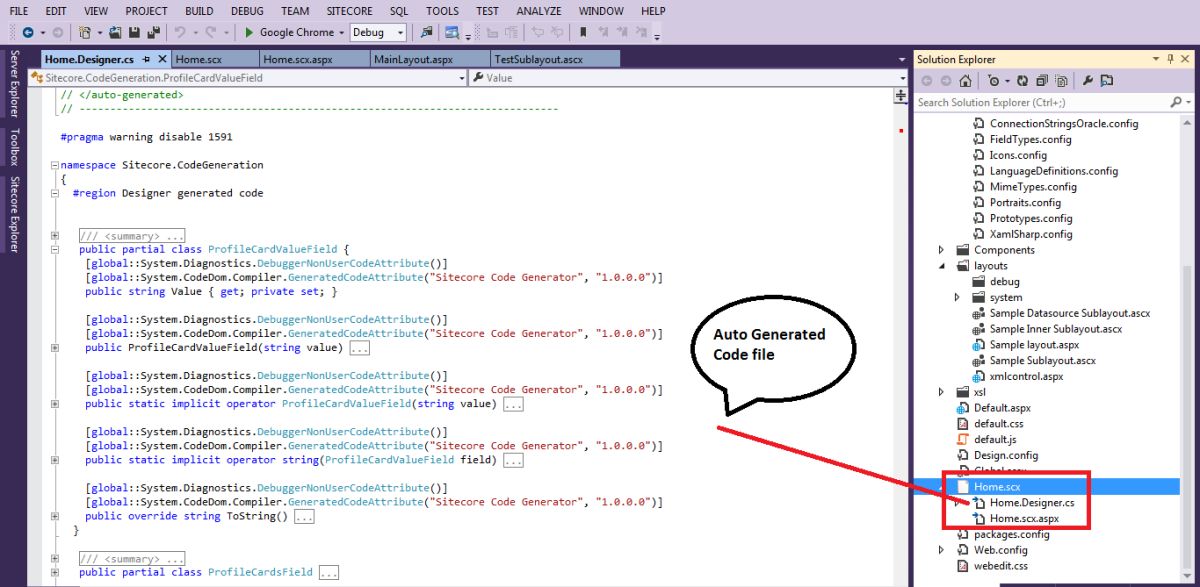Open the BUILD menu
Screen dimensions: 1200x587
199,11
